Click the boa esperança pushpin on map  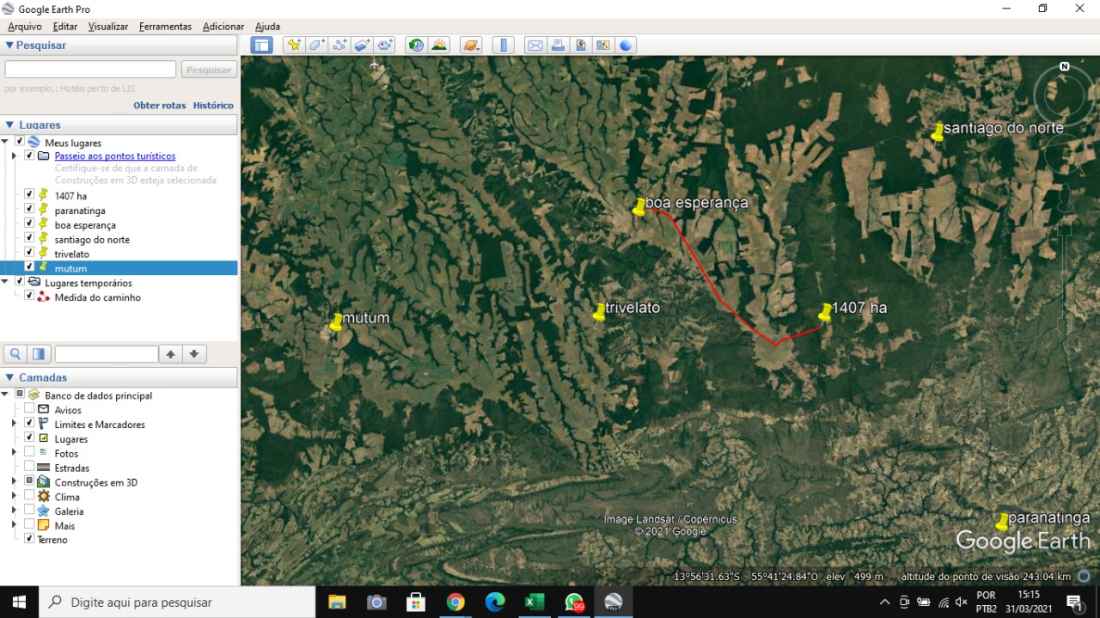tap(639, 207)
